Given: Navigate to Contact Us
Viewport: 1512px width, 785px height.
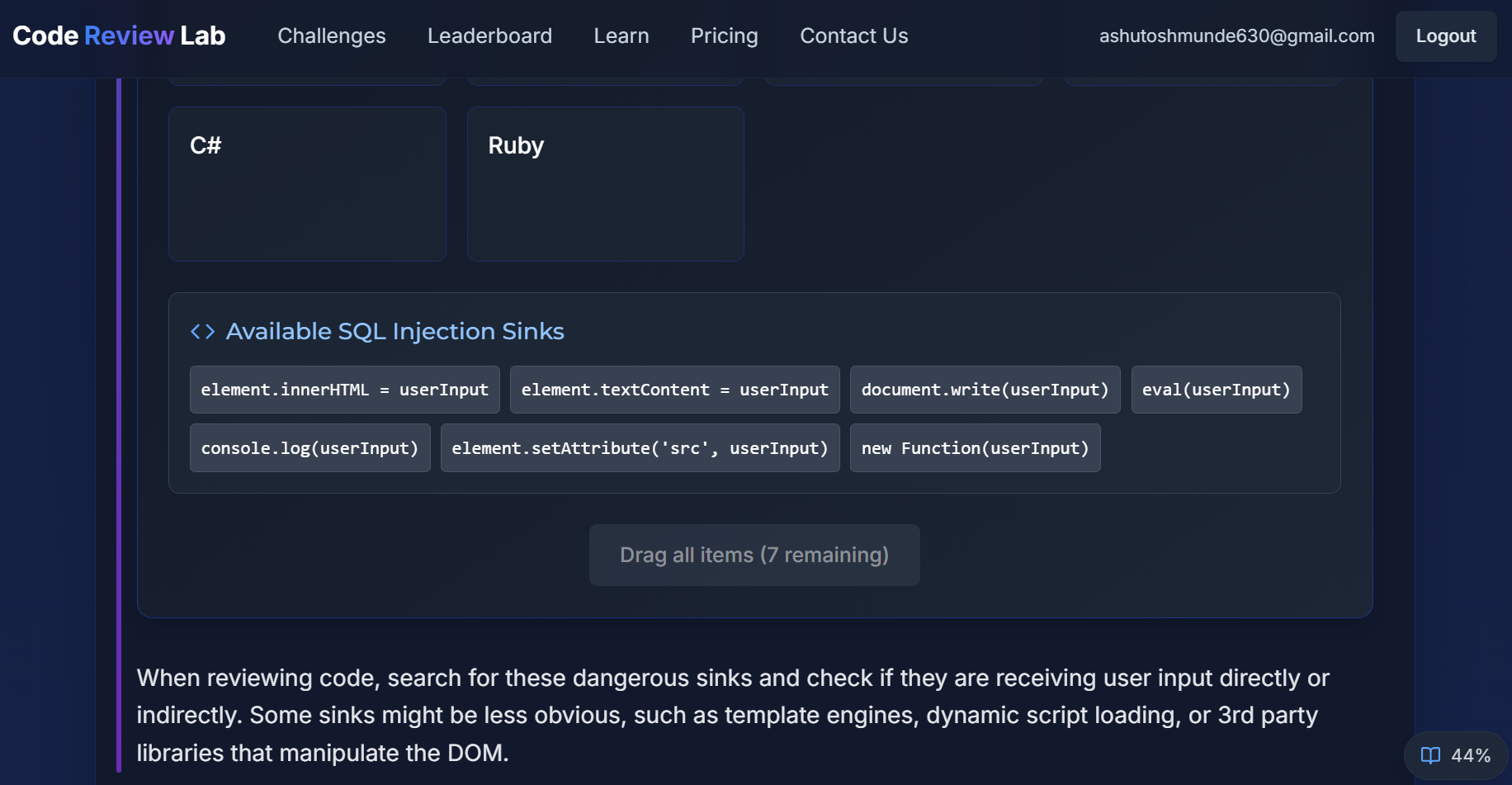Looking at the screenshot, I should 853,36.
